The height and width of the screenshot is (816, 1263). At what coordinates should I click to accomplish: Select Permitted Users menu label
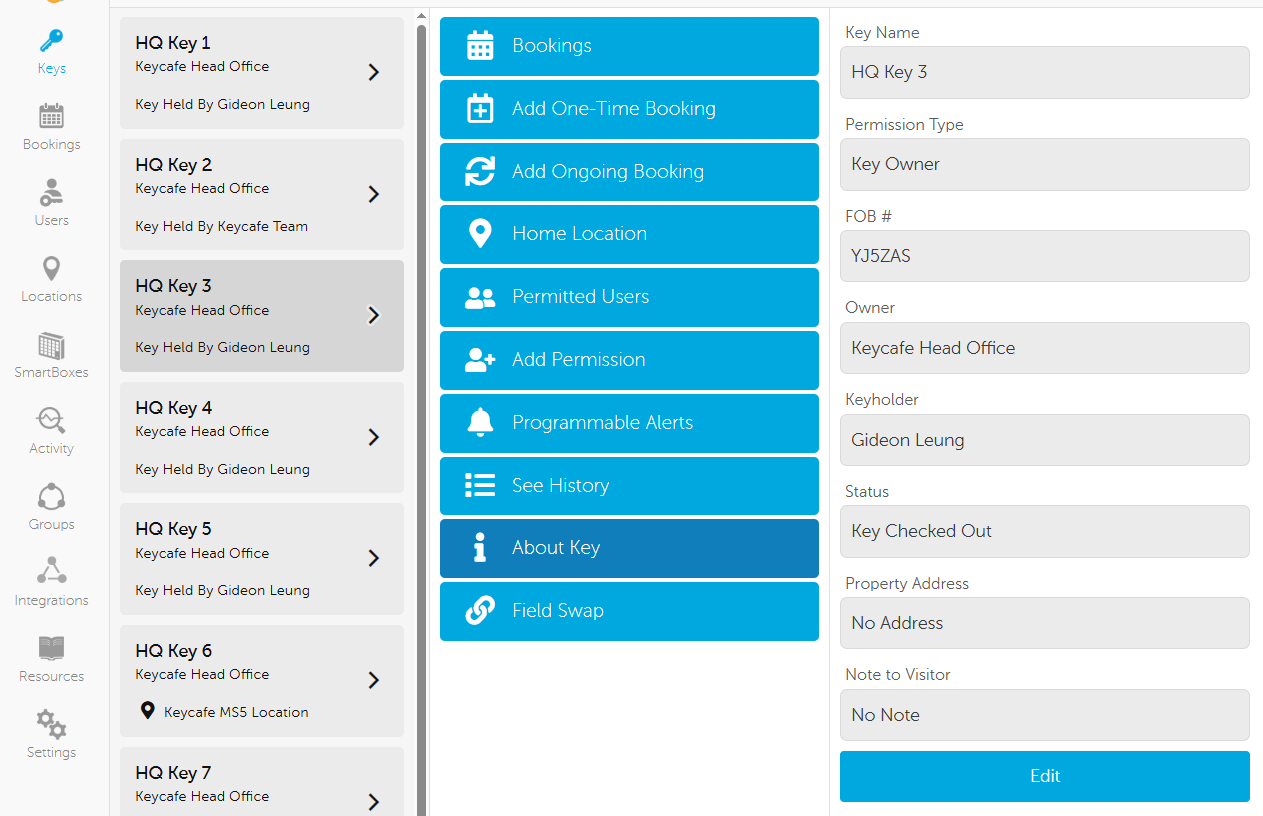[580, 297]
